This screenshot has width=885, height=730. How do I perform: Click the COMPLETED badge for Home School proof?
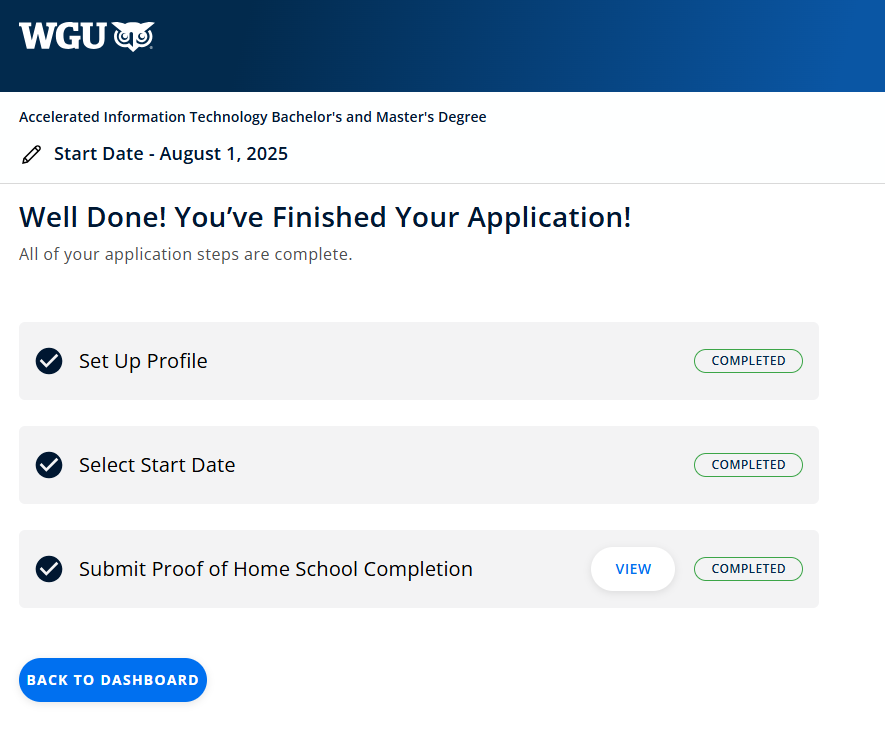point(748,569)
